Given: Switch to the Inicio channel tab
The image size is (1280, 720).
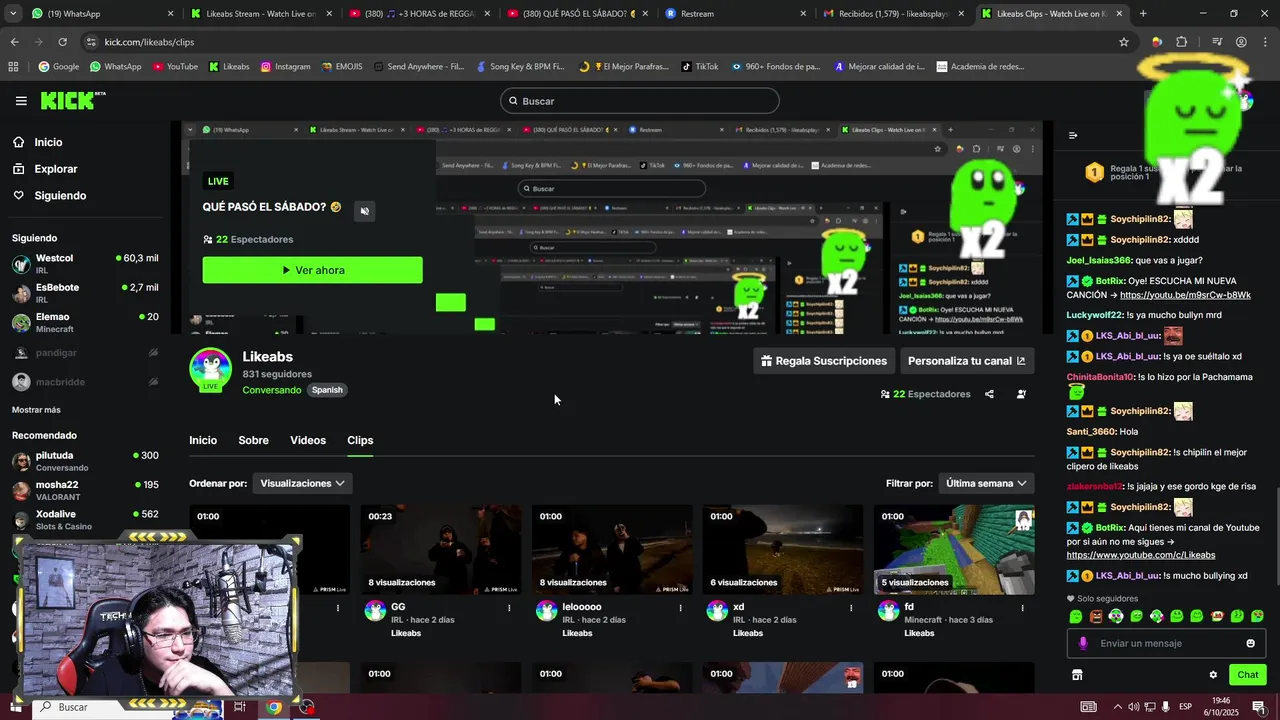Looking at the screenshot, I should pyautogui.click(x=203, y=440).
